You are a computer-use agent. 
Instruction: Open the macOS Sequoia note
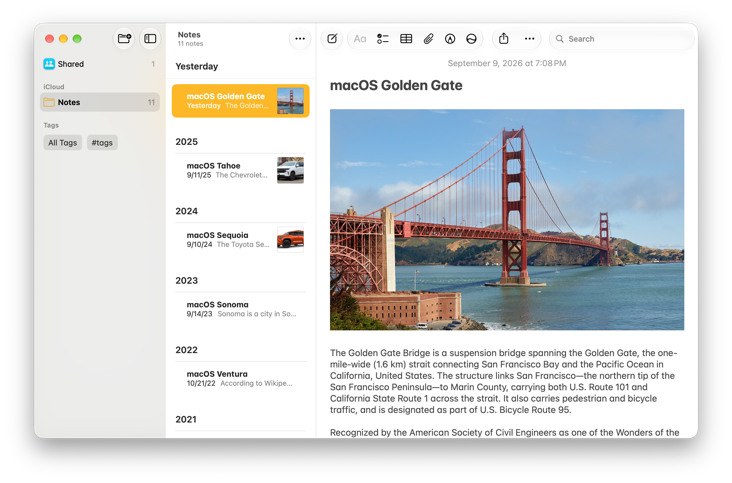(240, 239)
